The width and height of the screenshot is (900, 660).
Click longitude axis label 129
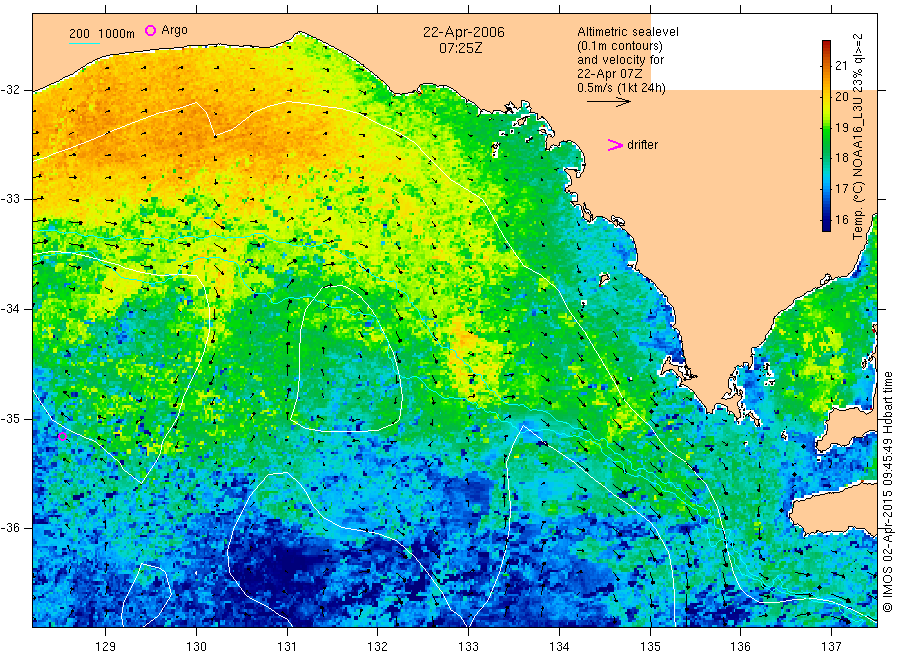(x=106, y=647)
